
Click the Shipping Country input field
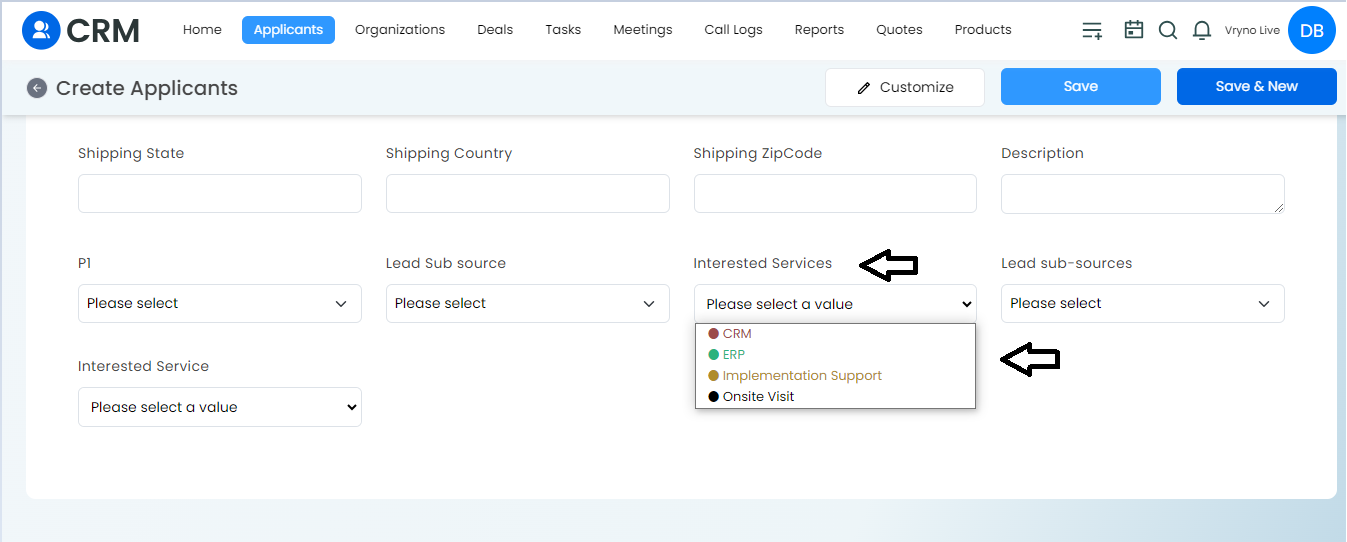(x=528, y=193)
